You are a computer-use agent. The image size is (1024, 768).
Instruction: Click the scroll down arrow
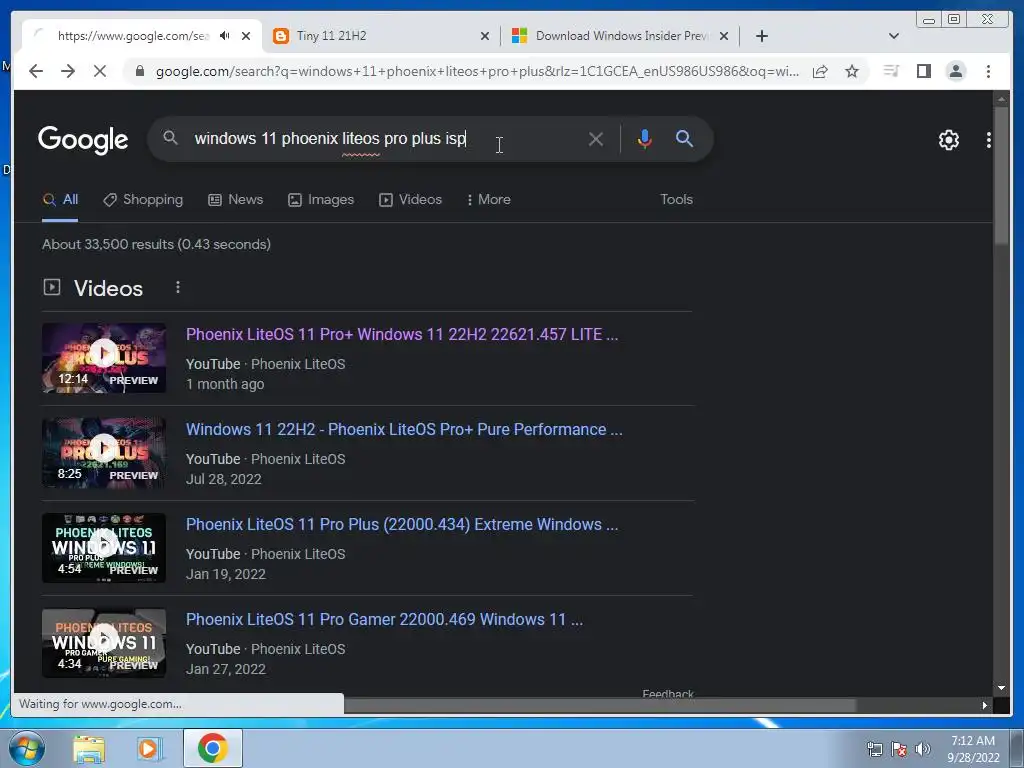(x=1001, y=688)
